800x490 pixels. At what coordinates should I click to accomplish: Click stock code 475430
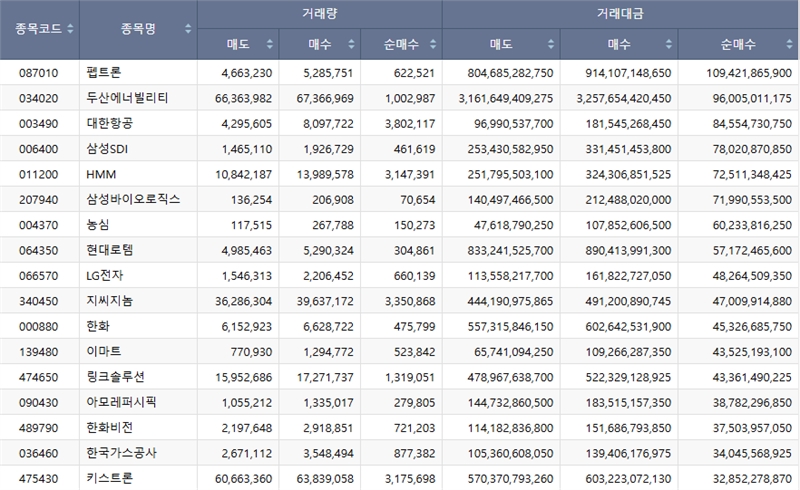point(39,479)
